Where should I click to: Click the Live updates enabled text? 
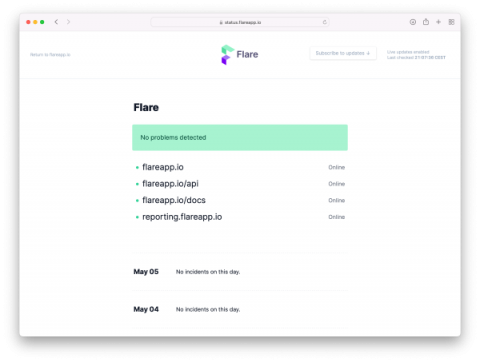408,52
